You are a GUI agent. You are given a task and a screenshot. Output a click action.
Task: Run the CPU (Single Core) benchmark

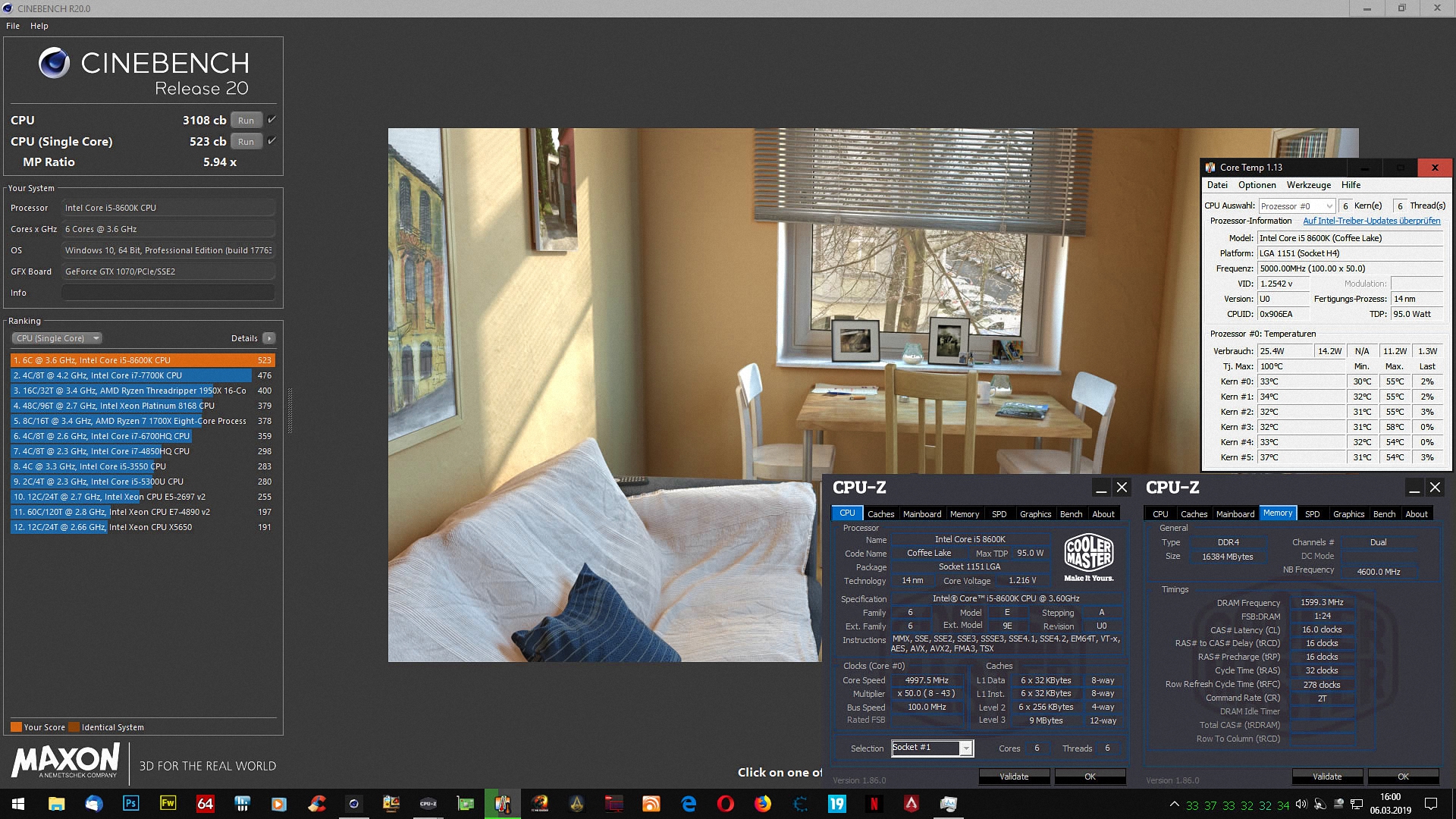click(246, 141)
